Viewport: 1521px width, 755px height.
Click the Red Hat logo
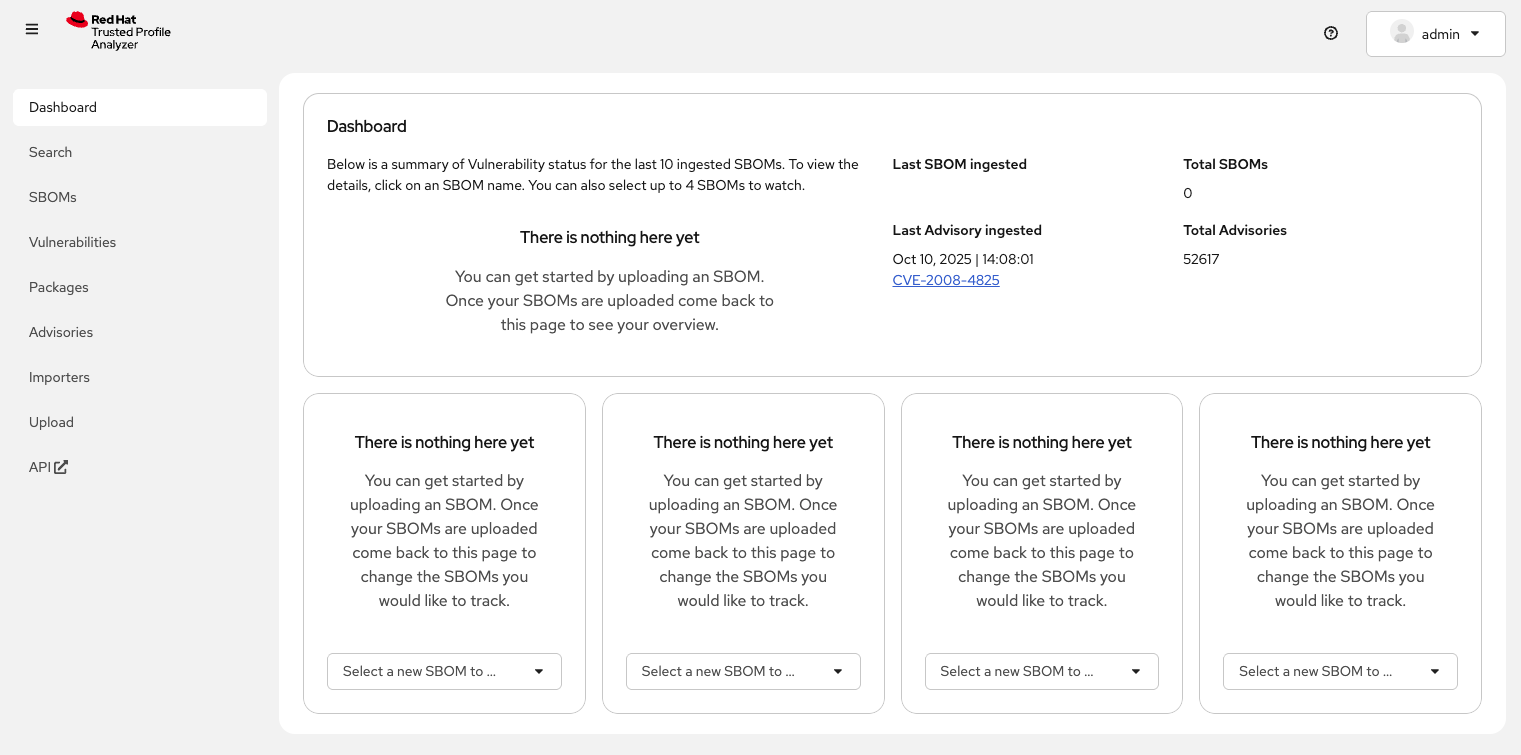point(78,20)
